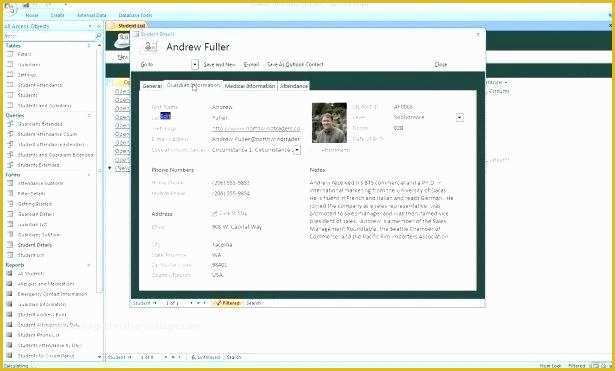The width and height of the screenshot is (615, 371).
Task: Collapse the Forms group
Action: pos(89,175)
